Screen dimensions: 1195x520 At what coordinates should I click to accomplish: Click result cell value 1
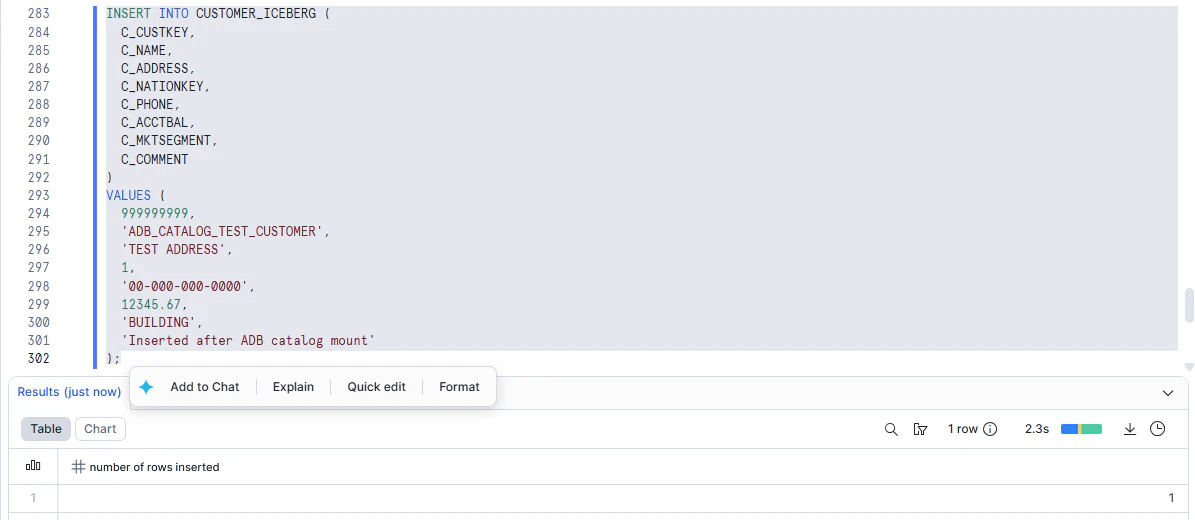pyautogui.click(x=1171, y=498)
